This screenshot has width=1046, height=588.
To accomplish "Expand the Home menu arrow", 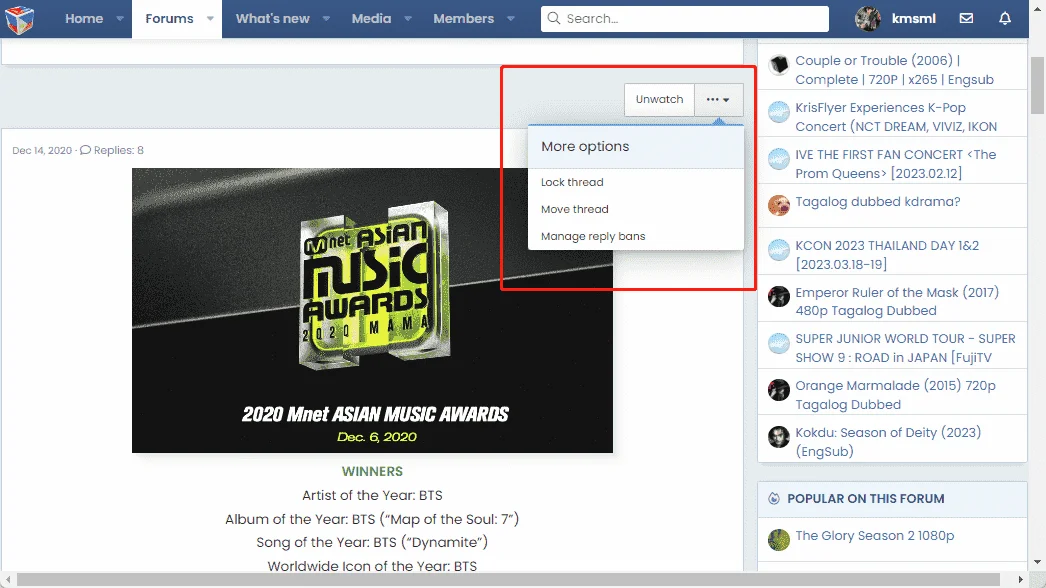I will pos(120,19).
